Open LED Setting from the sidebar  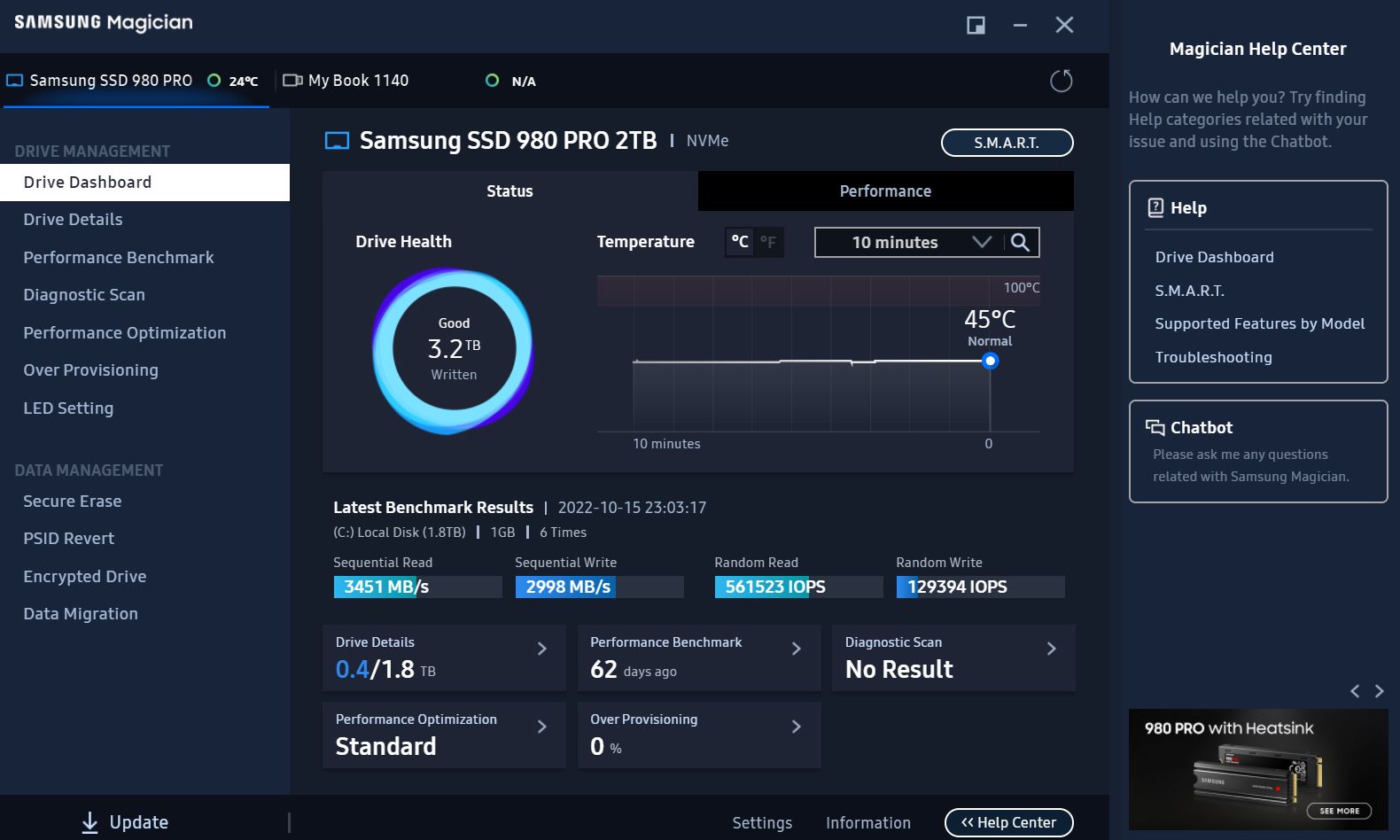[x=144, y=408]
